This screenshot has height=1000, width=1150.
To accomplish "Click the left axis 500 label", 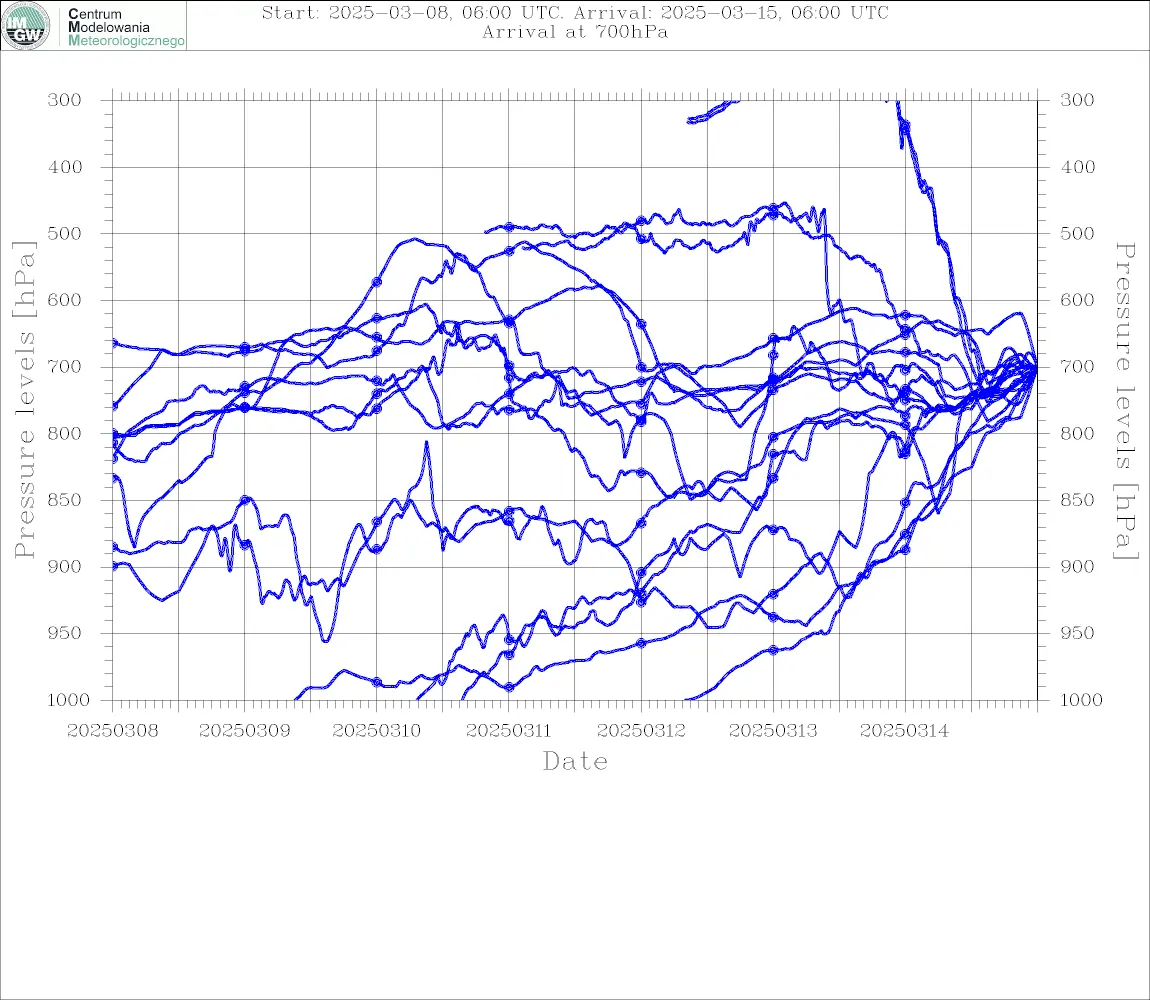I will (x=65, y=233).
